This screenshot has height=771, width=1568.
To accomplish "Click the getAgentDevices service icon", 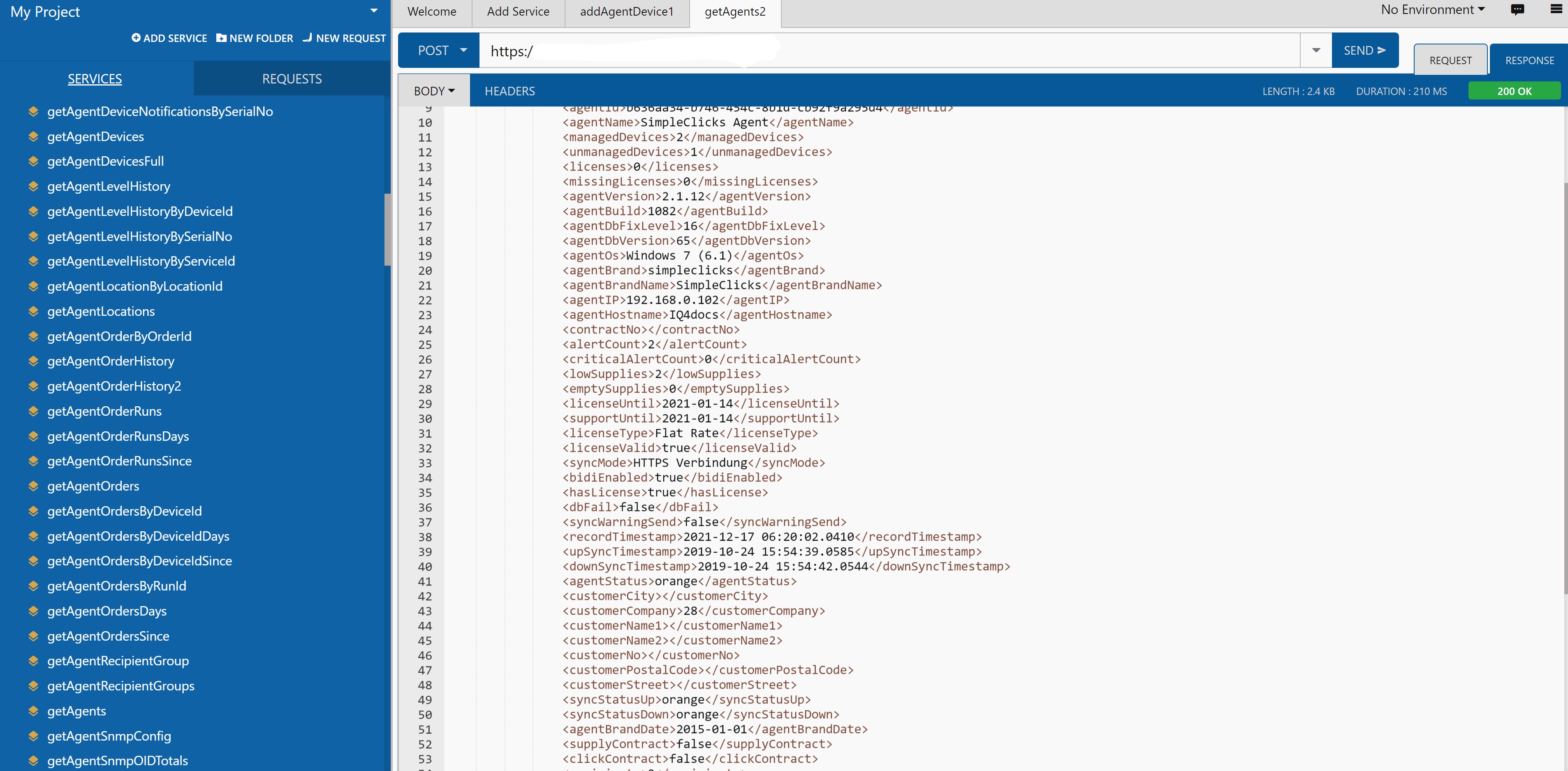I will coord(33,136).
